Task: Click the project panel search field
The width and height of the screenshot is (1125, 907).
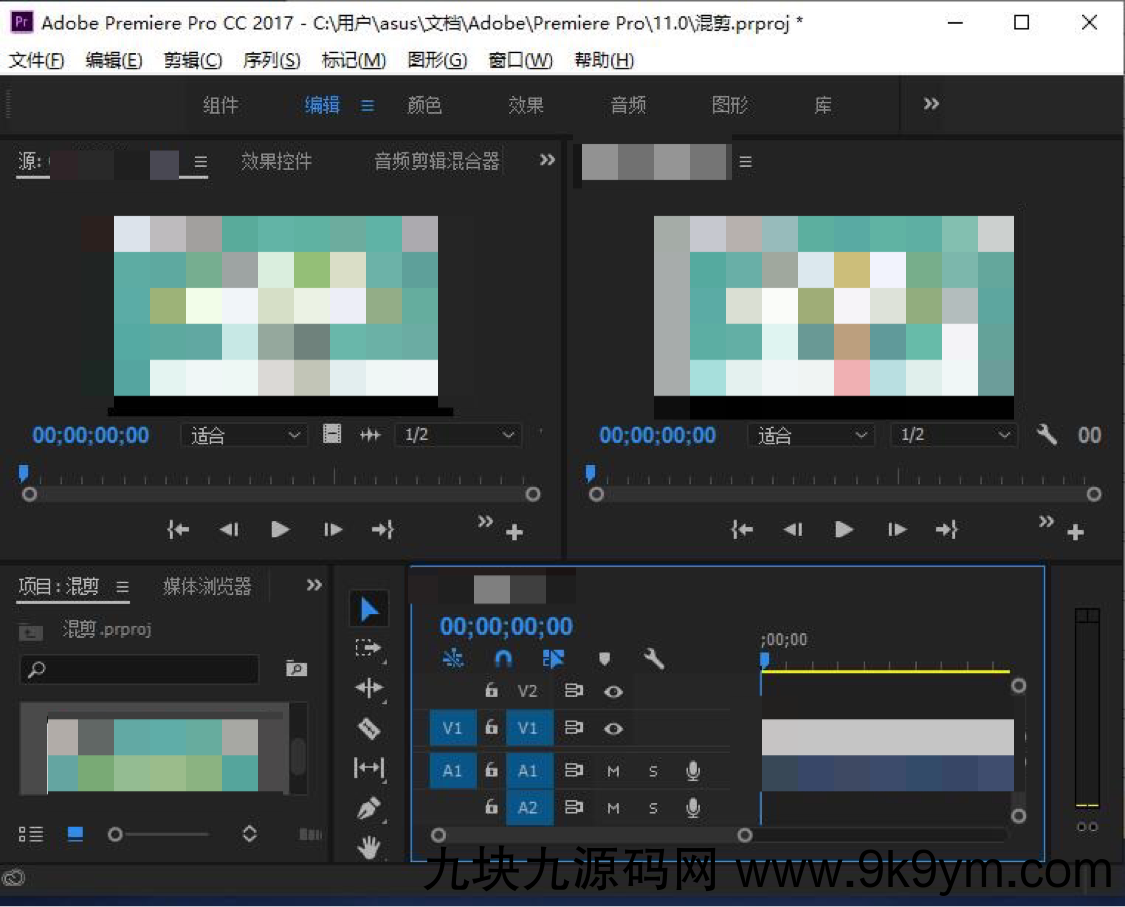Action: click(140, 670)
